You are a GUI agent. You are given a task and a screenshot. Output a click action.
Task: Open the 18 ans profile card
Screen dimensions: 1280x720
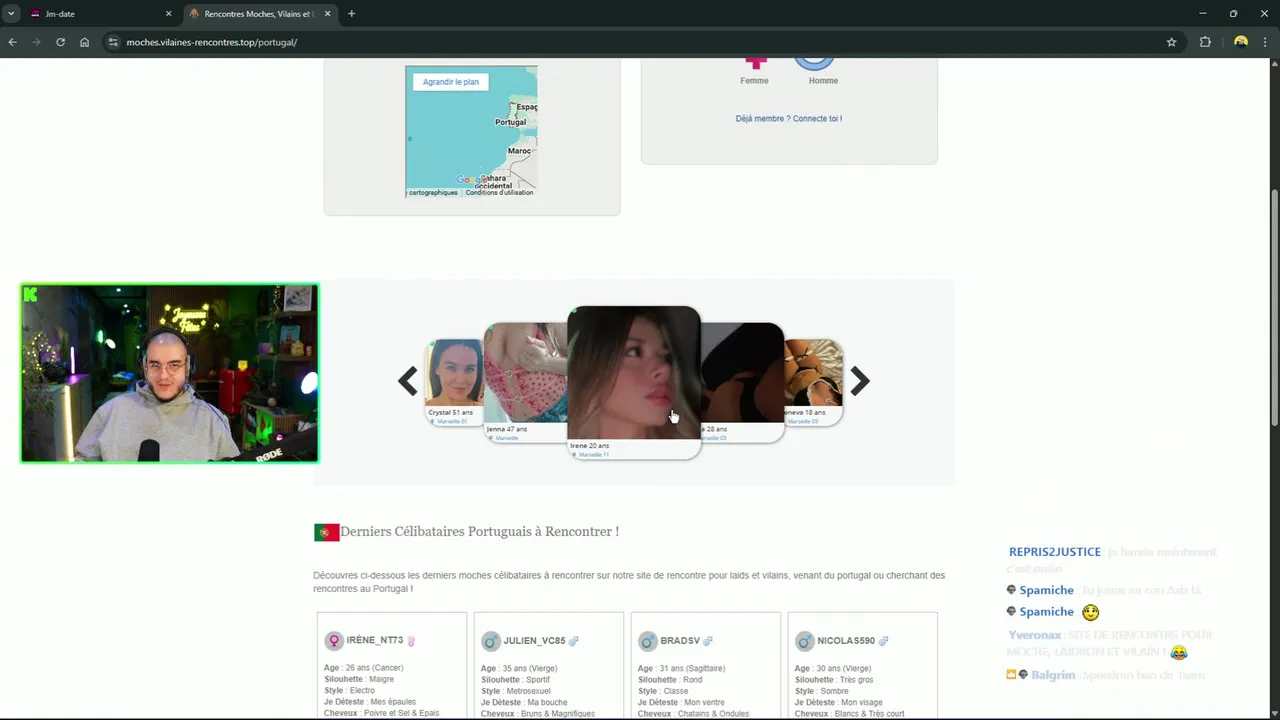tap(813, 382)
